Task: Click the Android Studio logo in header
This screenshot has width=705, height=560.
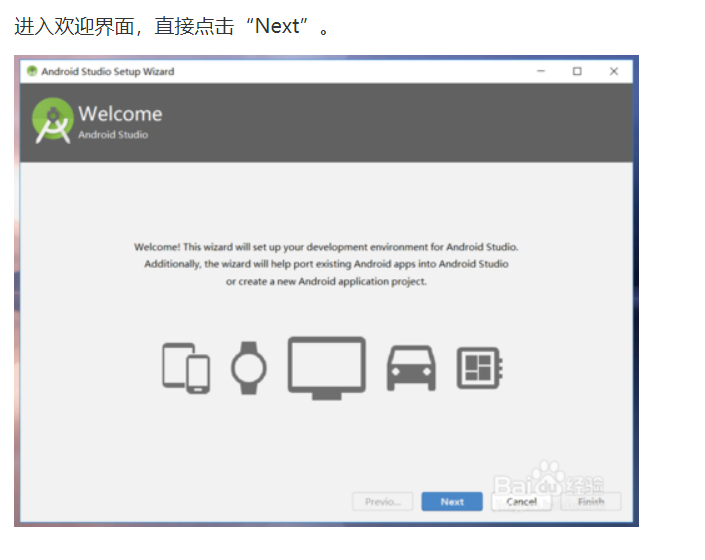Action: click(x=53, y=120)
